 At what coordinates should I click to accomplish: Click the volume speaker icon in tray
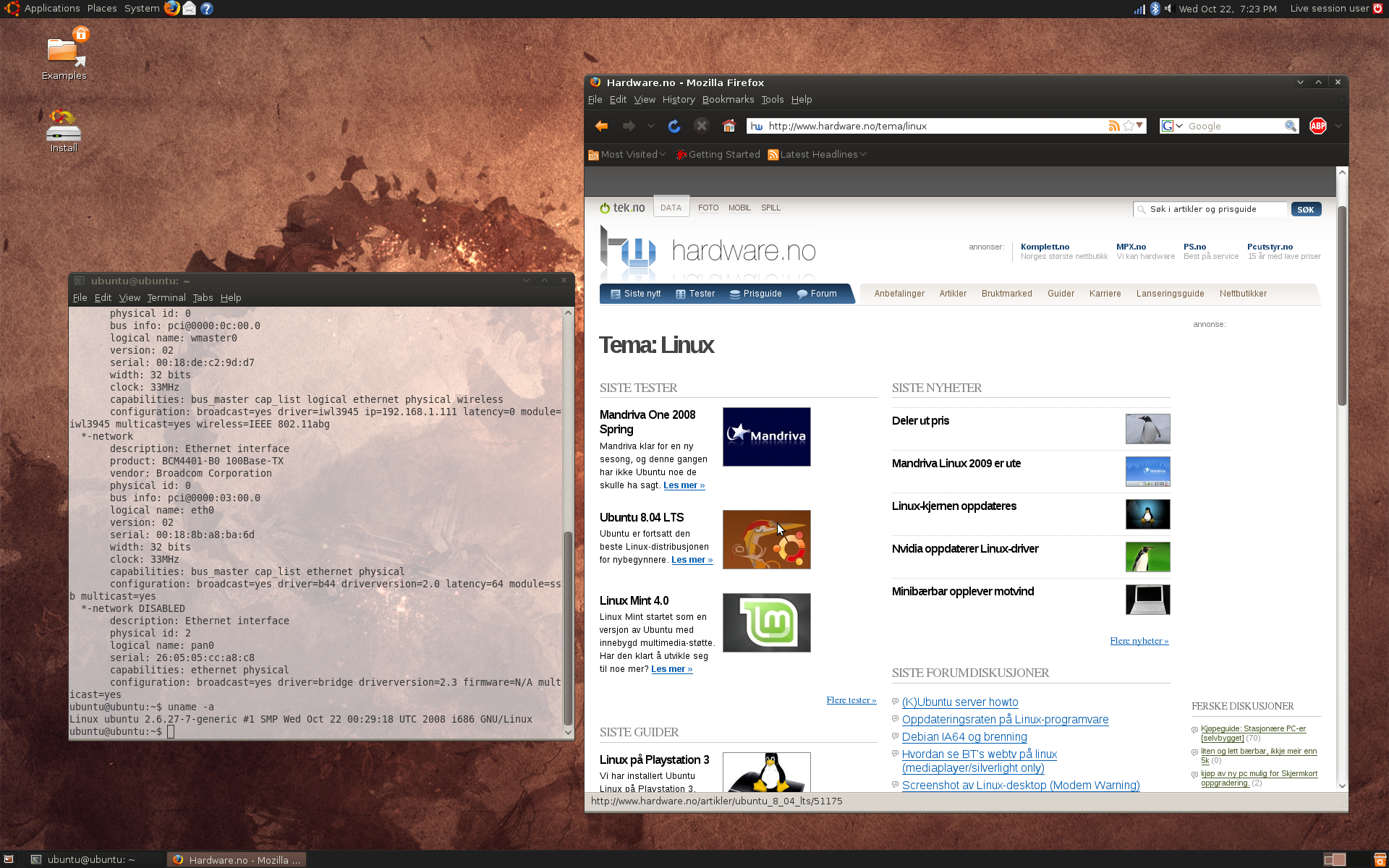[1168, 9]
